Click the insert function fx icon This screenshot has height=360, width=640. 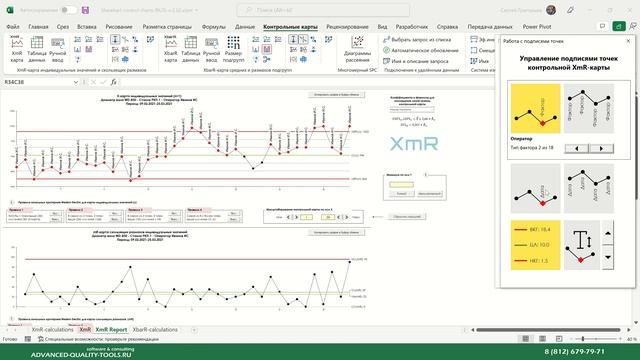(113, 82)
